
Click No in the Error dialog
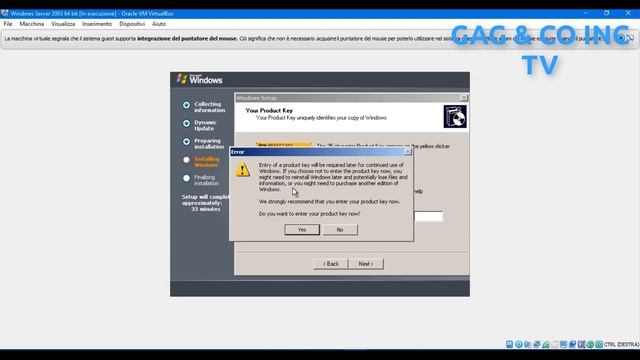[x=340, y=229]
